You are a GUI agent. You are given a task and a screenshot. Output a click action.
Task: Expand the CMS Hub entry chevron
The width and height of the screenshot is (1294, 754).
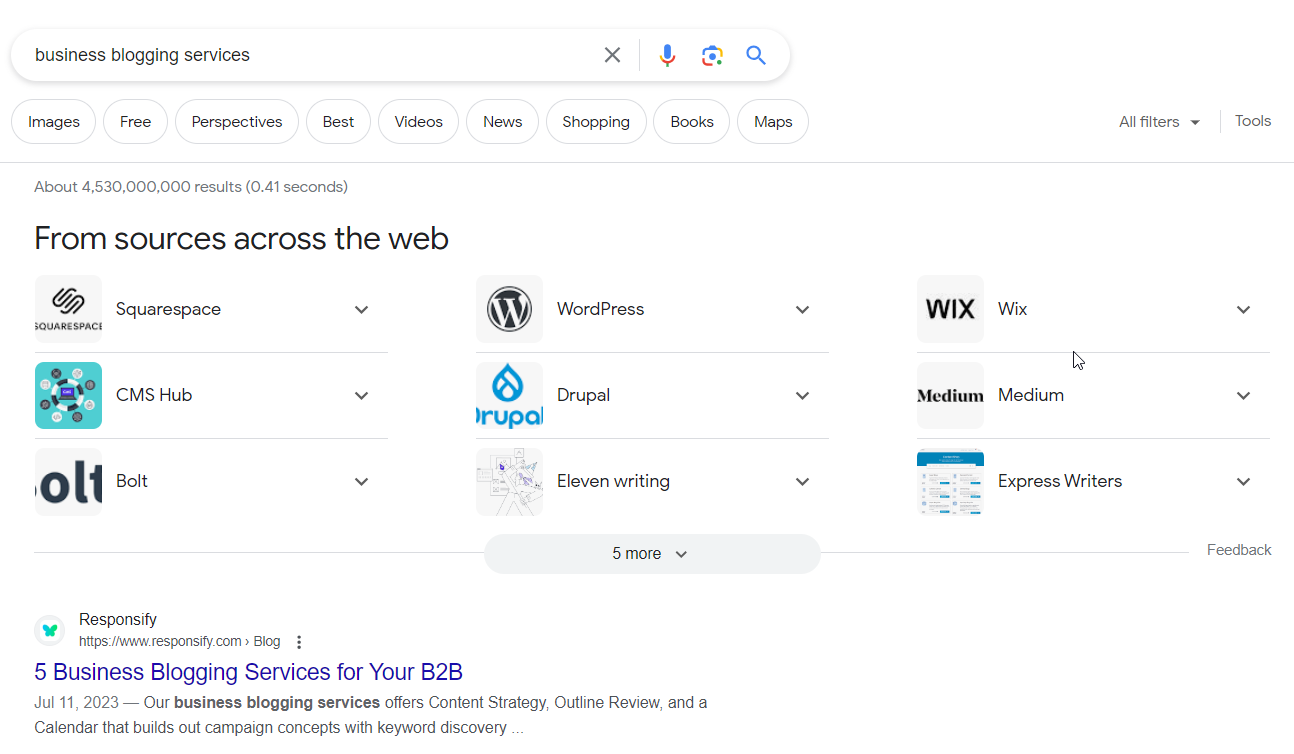[361, 396]
